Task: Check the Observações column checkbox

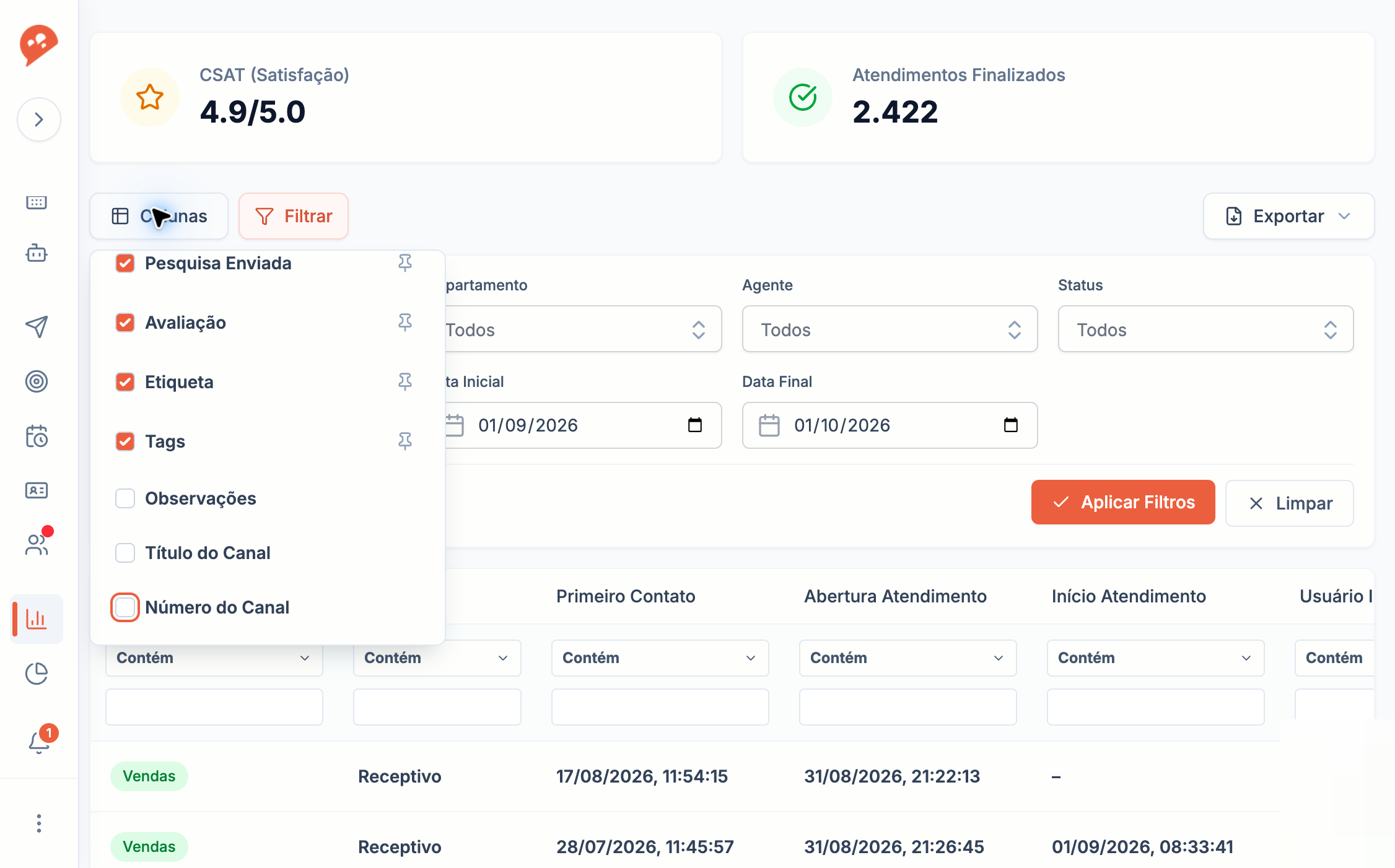Action: click(125, 498)
